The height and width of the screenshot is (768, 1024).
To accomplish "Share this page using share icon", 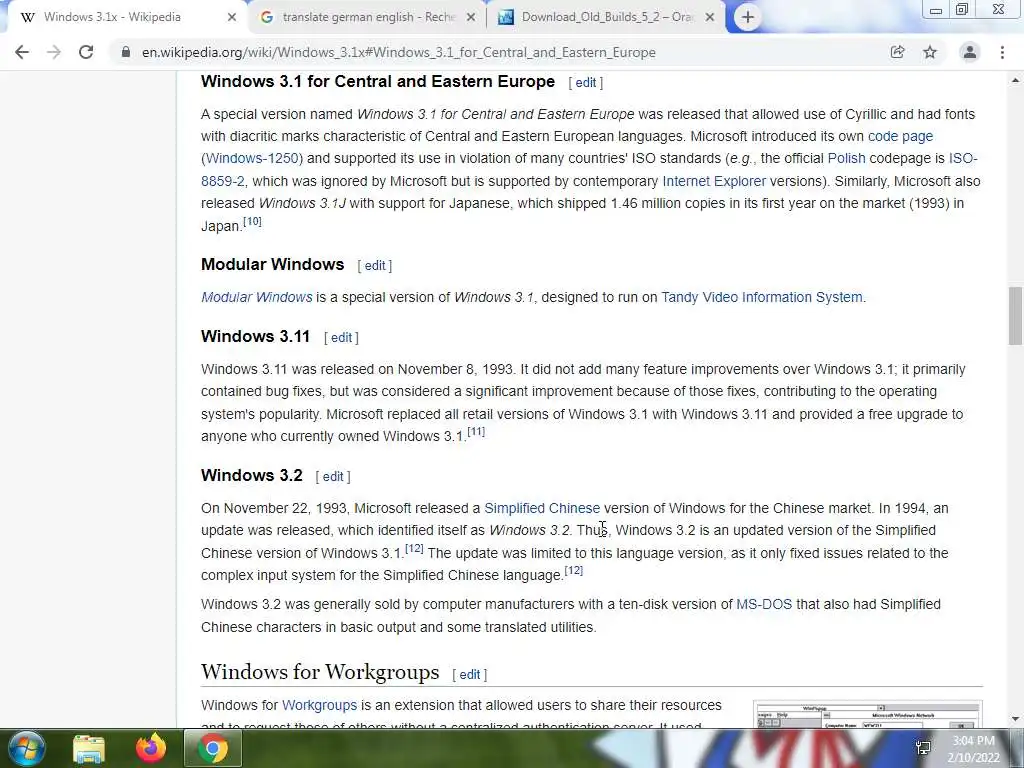I will pos(897,52).
